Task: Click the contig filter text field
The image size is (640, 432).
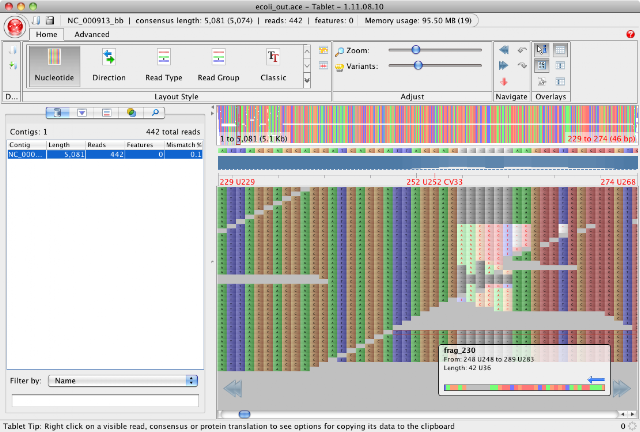Action: pyautogui.click(x=105, y=400)
